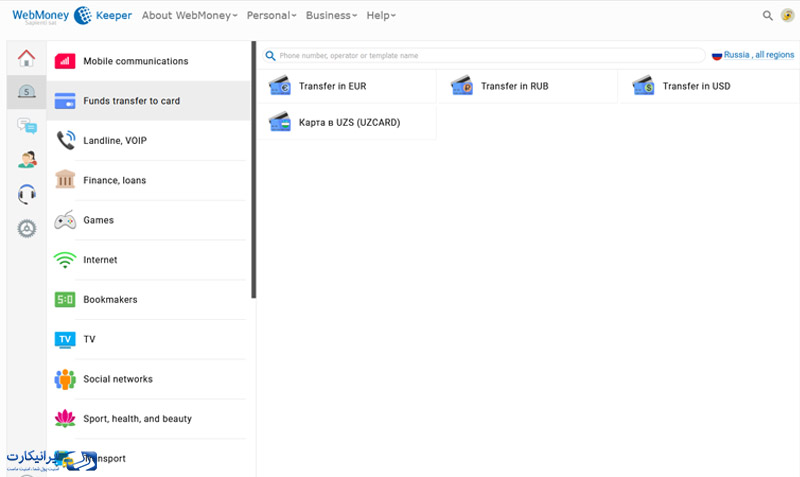Screen dimensions: 800x477
Task: Click the Bookmakers score icon
Action: click(65, 299)
